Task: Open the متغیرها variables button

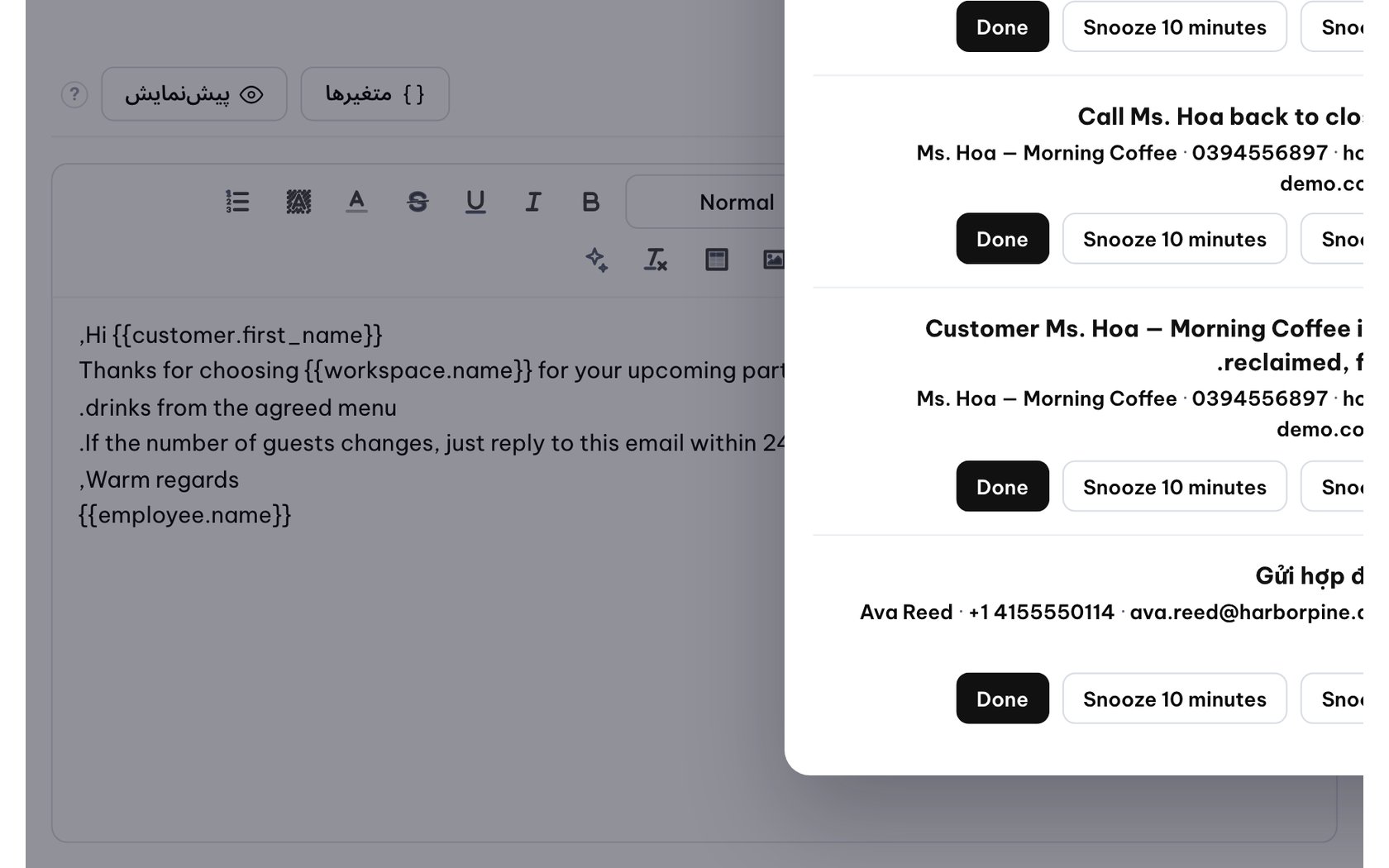Action: [x=375, y=94]
